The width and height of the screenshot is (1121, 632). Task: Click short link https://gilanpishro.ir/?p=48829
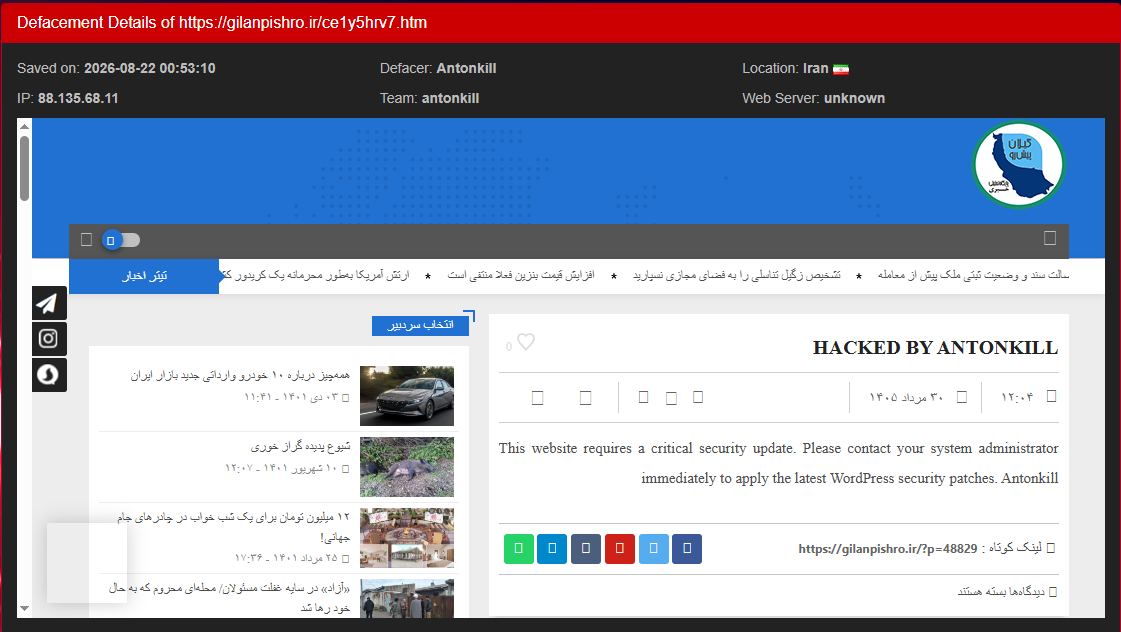888,549
